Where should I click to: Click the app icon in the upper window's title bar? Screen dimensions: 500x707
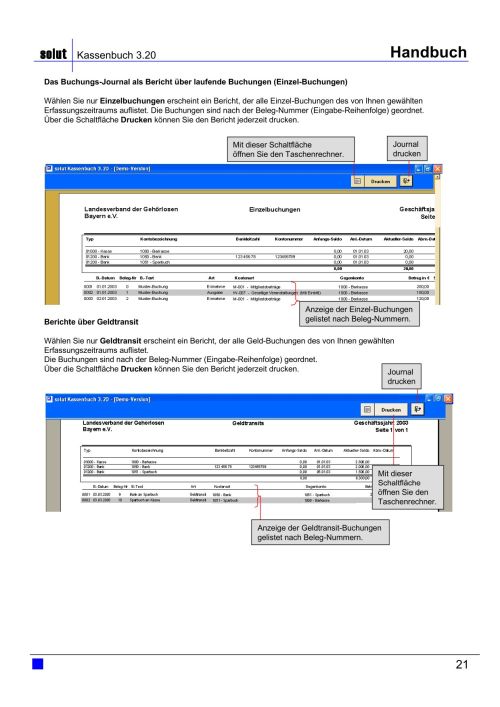pos(49,169)
